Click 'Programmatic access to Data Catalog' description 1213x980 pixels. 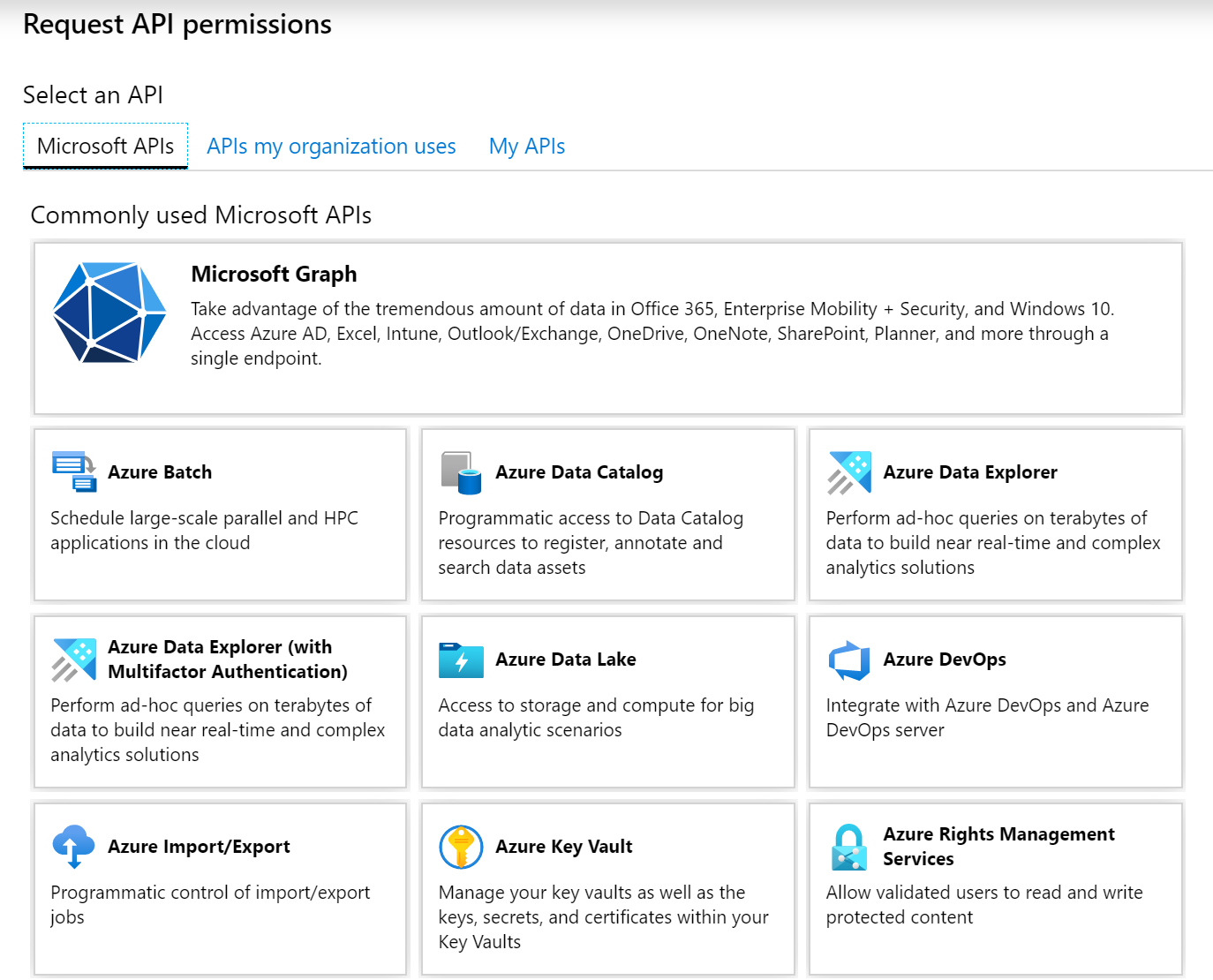pyautogui.click(x=591, y=543)
